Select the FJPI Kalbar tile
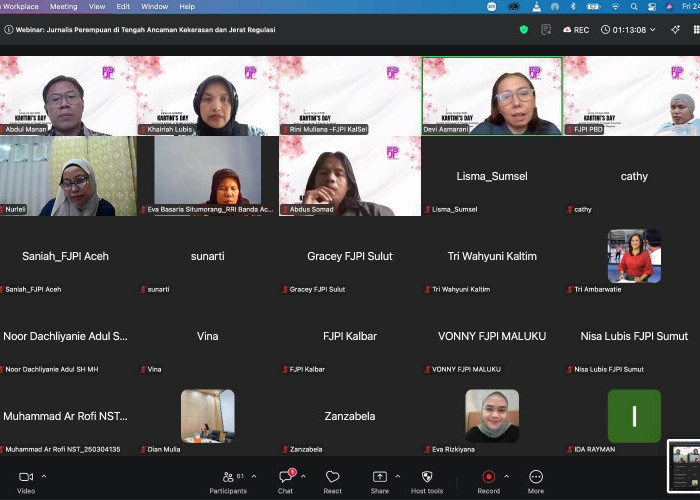700x500 pixels. [x=350, y=336]
